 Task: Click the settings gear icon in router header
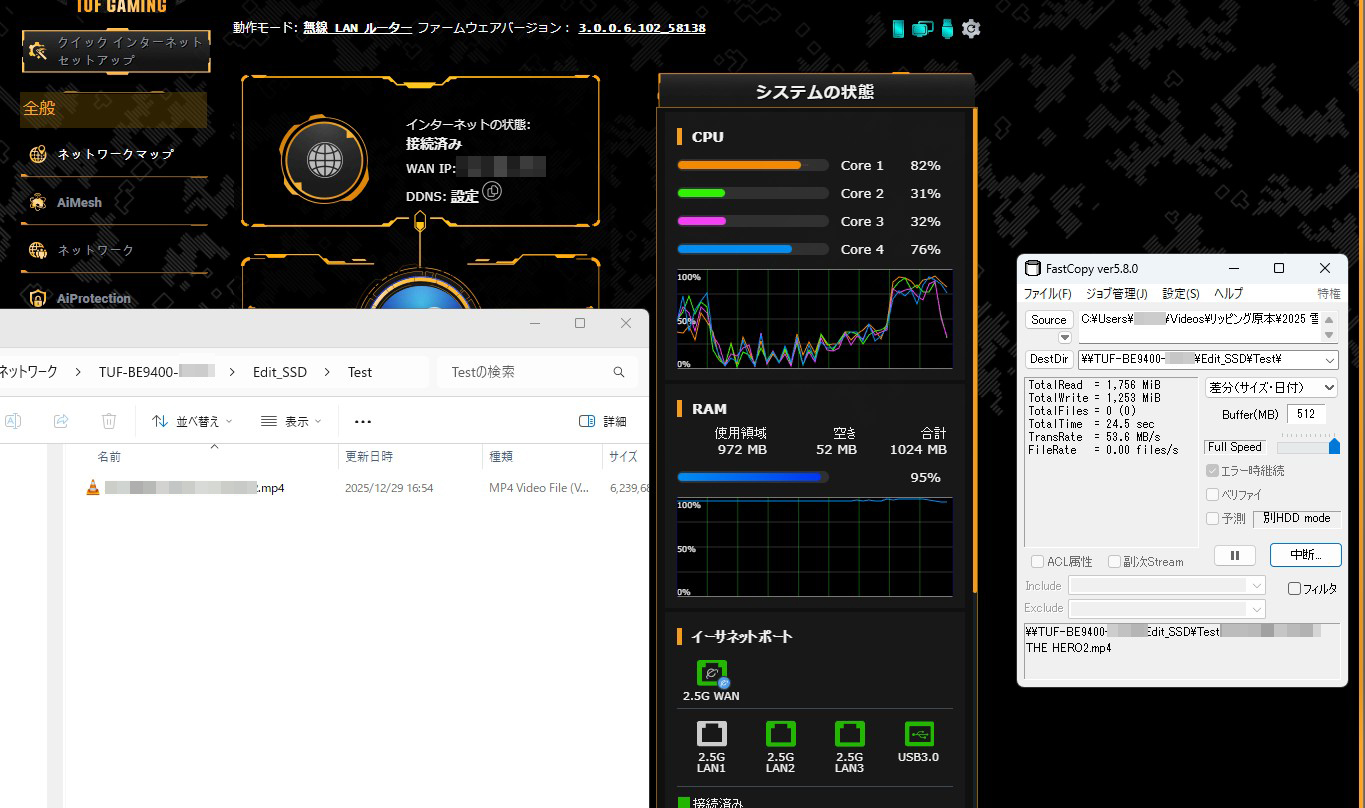coord(971,29)
